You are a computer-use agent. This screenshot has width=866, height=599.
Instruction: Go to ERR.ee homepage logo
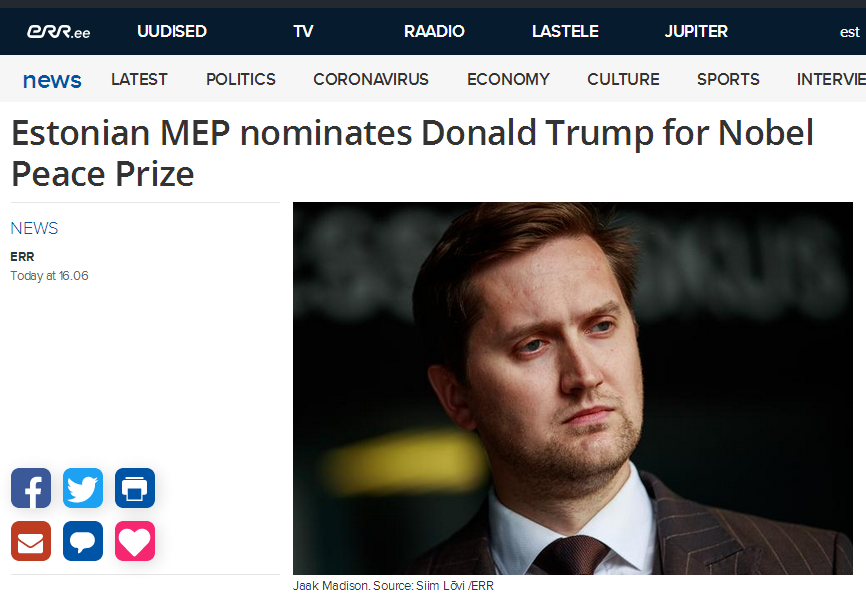tap(58, 32)
